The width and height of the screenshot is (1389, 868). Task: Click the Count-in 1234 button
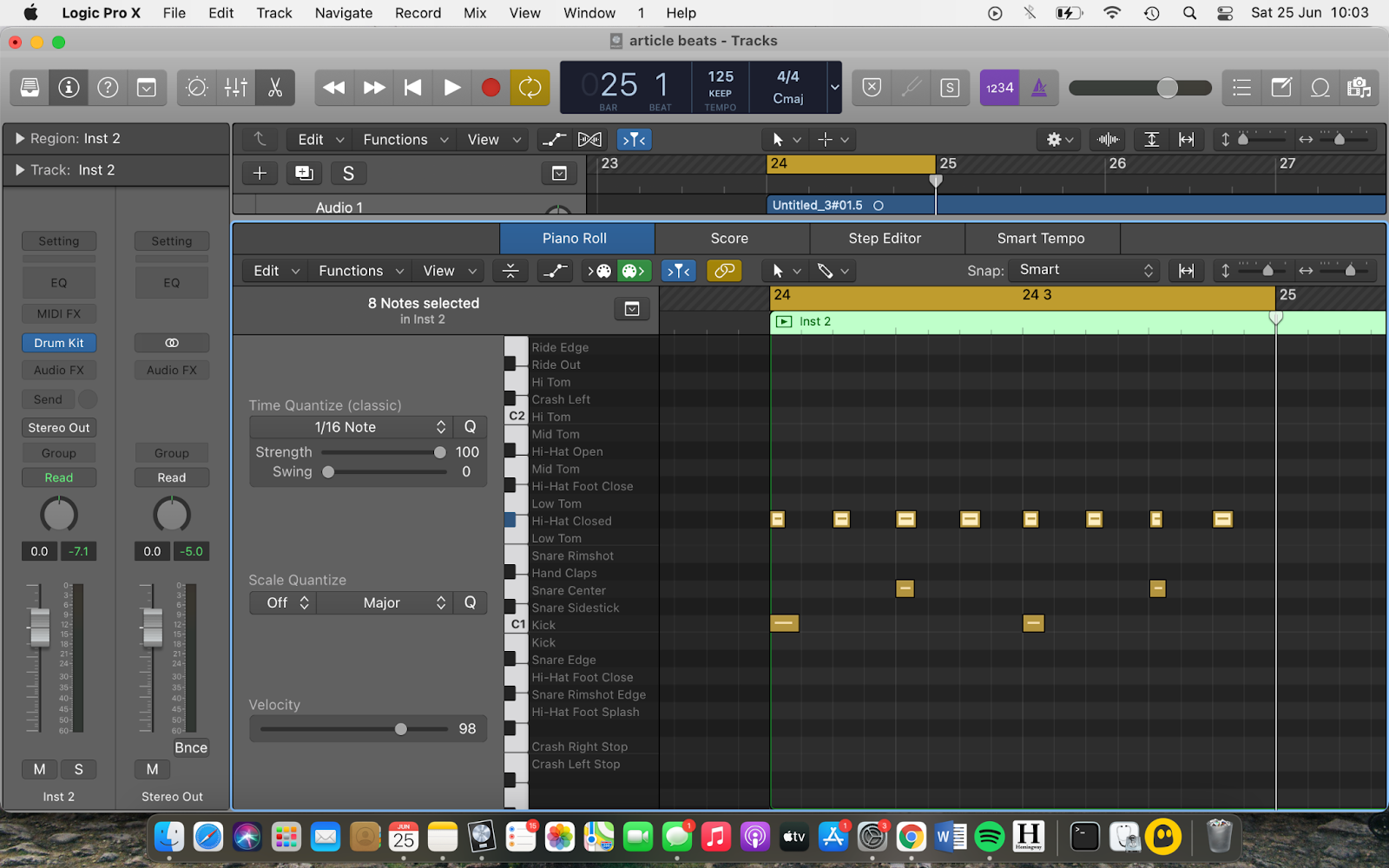coord(999,88)
